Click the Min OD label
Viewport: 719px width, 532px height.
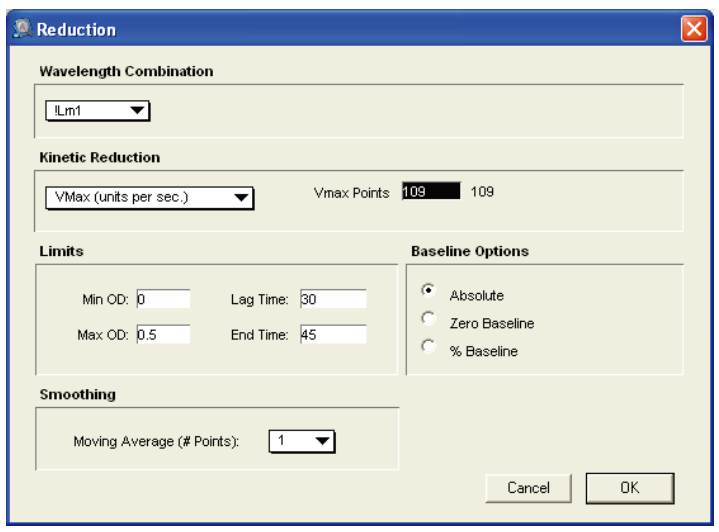pos(105,299)
